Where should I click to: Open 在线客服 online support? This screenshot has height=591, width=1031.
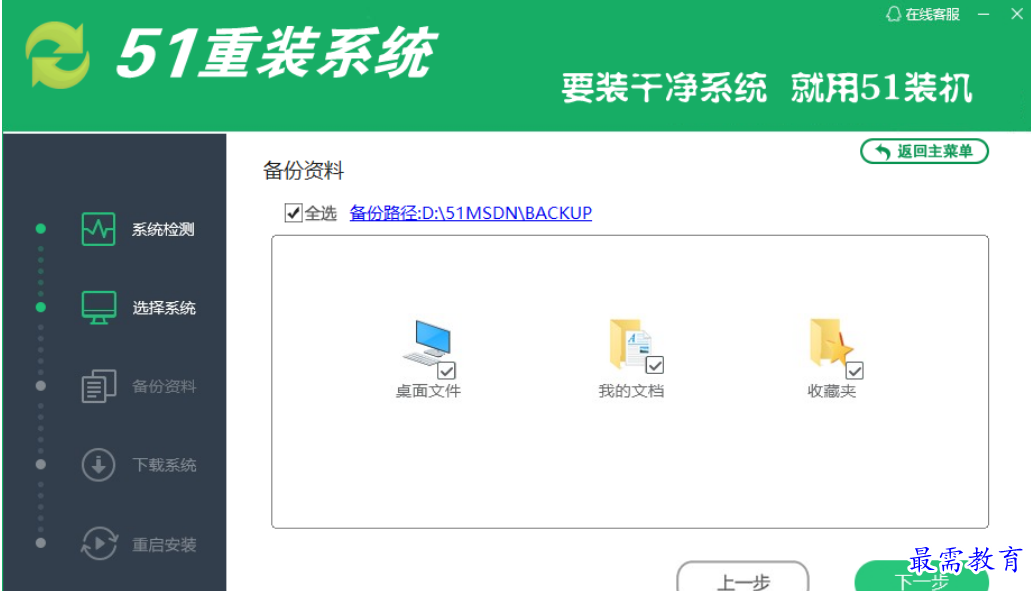pyautogui.click(x=923, y=14)
